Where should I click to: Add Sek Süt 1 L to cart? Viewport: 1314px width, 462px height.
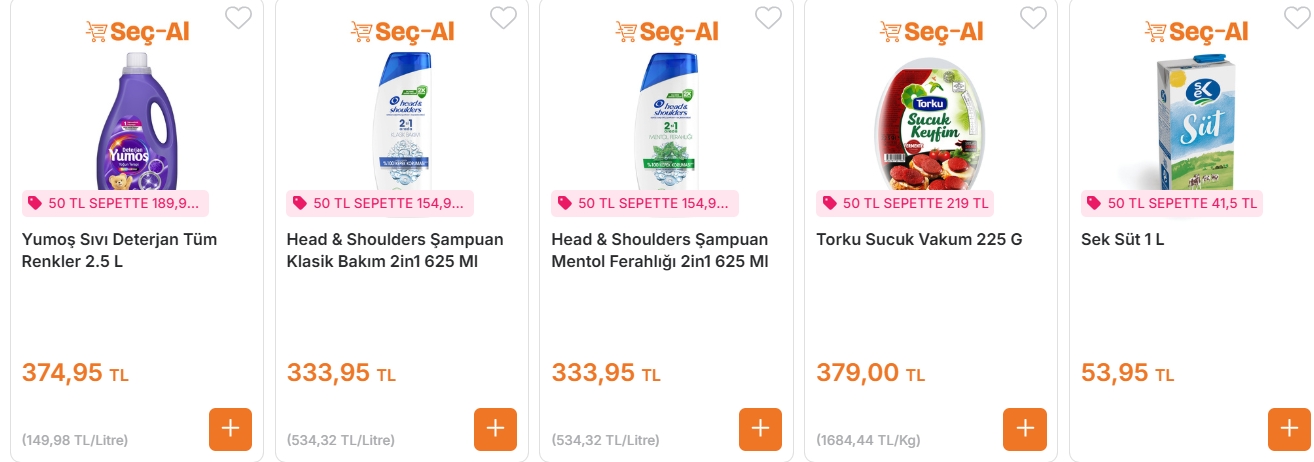1289,429
